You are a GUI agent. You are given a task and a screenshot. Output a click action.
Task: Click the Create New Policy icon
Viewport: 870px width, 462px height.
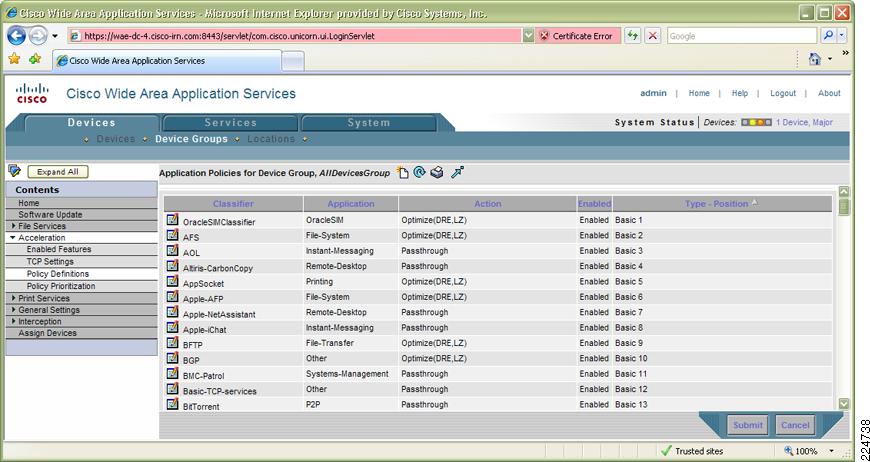click(403, 173)
